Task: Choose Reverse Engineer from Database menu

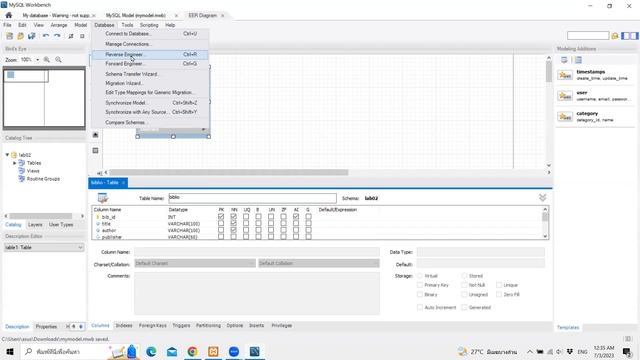Action: click(150, 54)
